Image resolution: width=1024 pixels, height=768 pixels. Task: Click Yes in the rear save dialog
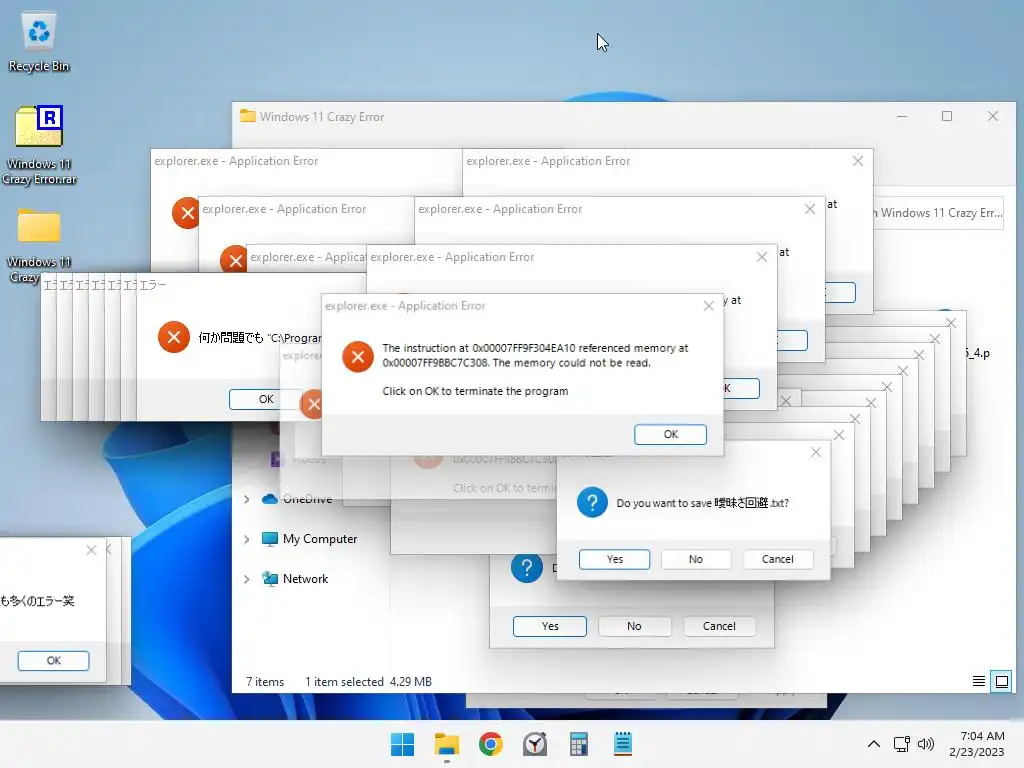click(550, 626)
